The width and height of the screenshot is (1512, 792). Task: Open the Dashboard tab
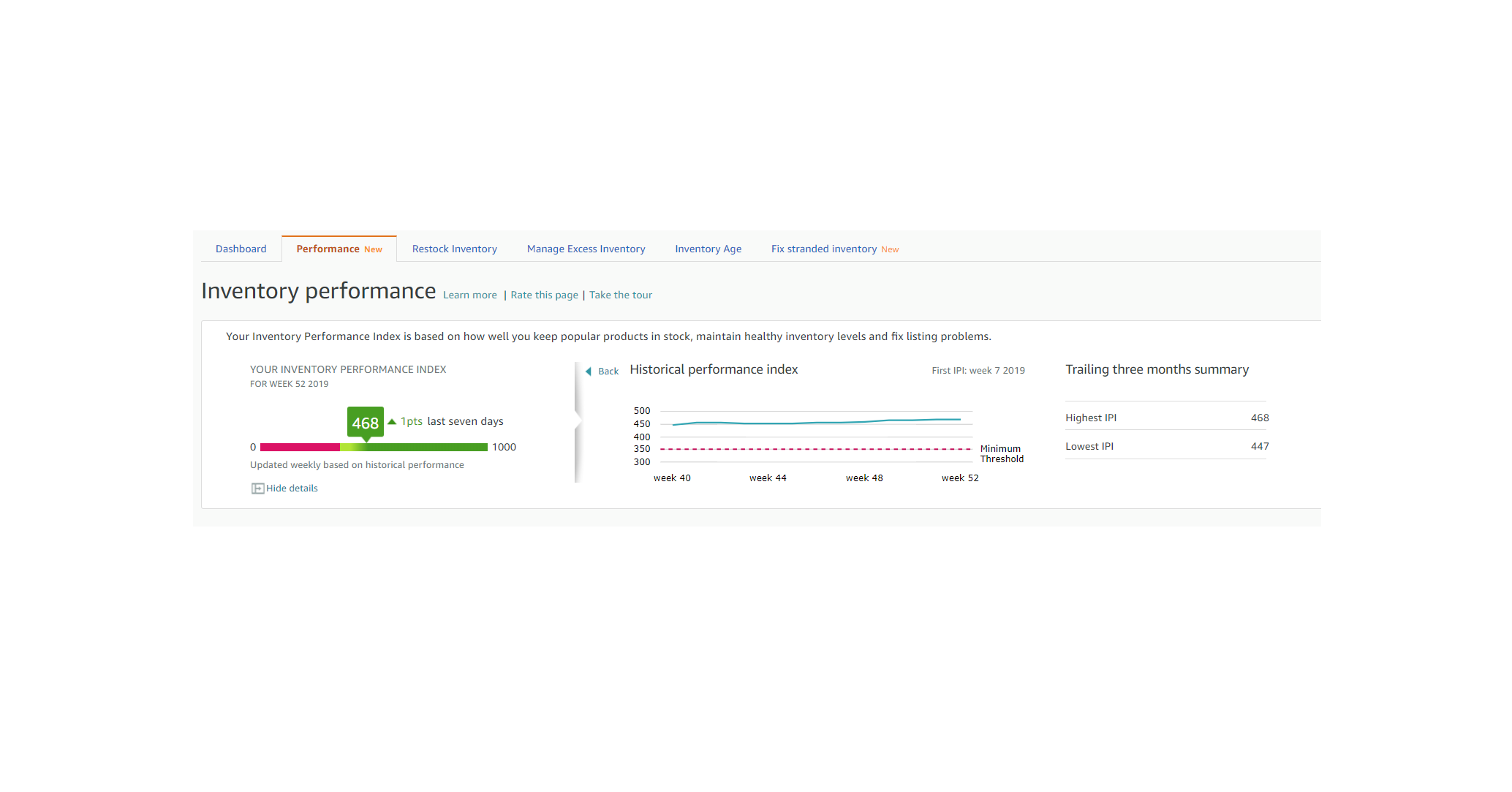click(241, 249)
